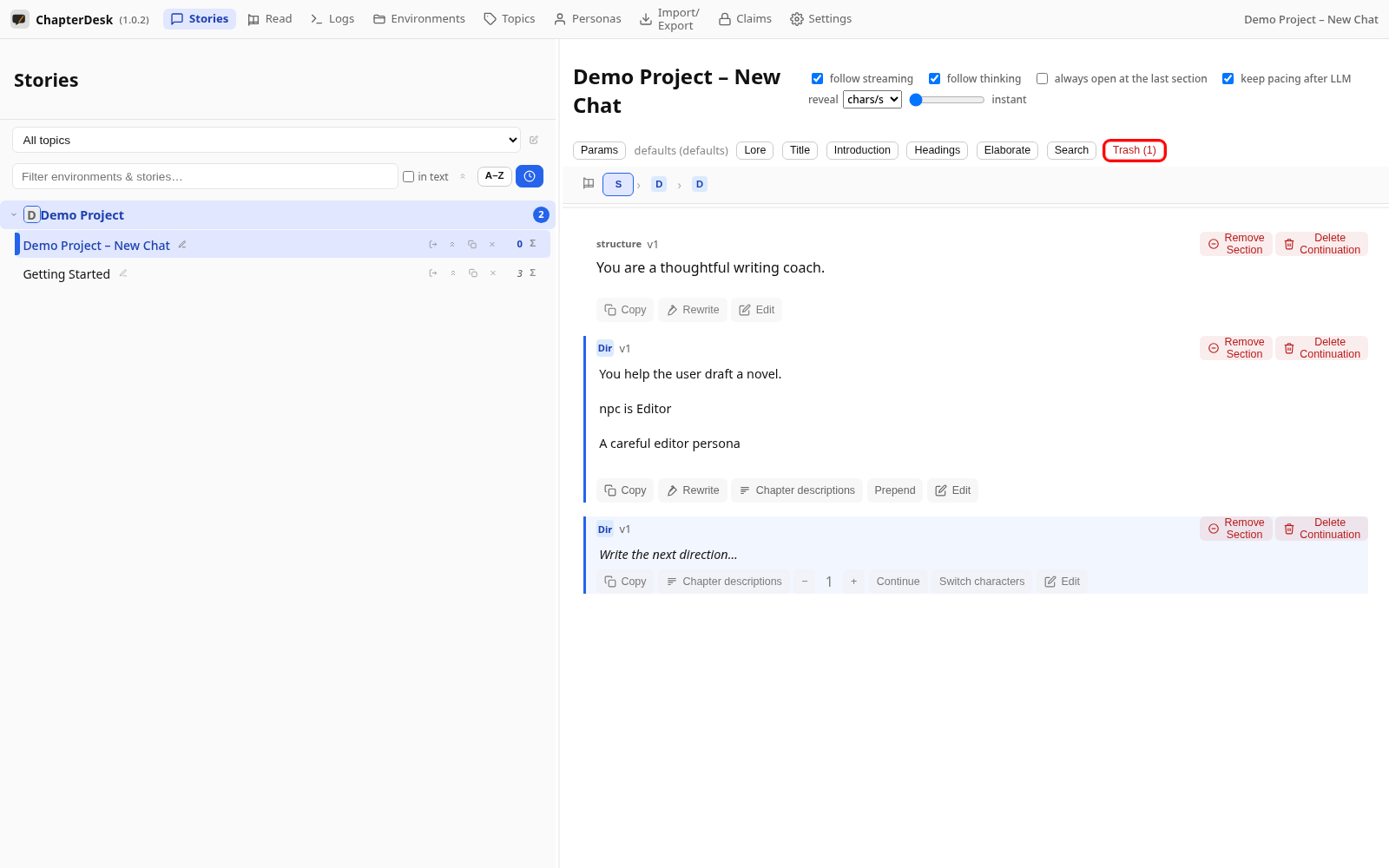Screen dimensions: 1389x868
Task: Click the sigma icon on Demo Project – New Chat row
Action: click(533, 244)
